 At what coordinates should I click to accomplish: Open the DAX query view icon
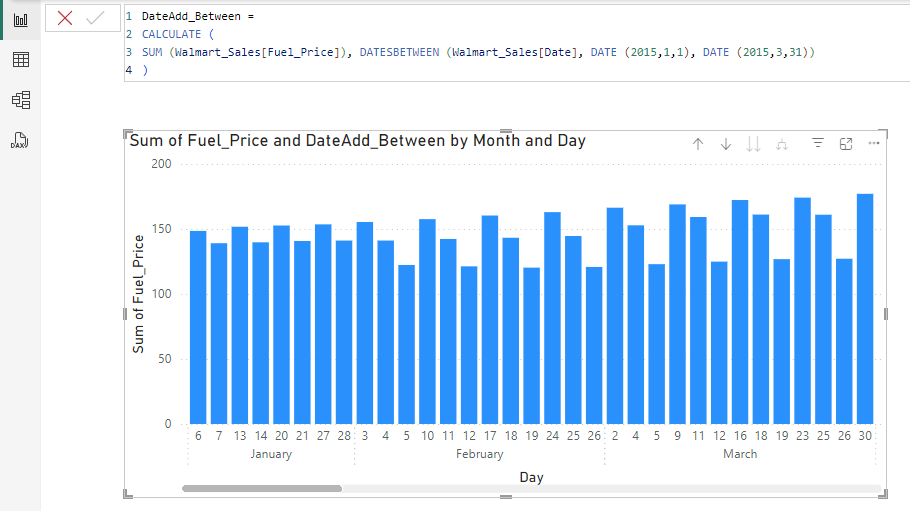20,140
